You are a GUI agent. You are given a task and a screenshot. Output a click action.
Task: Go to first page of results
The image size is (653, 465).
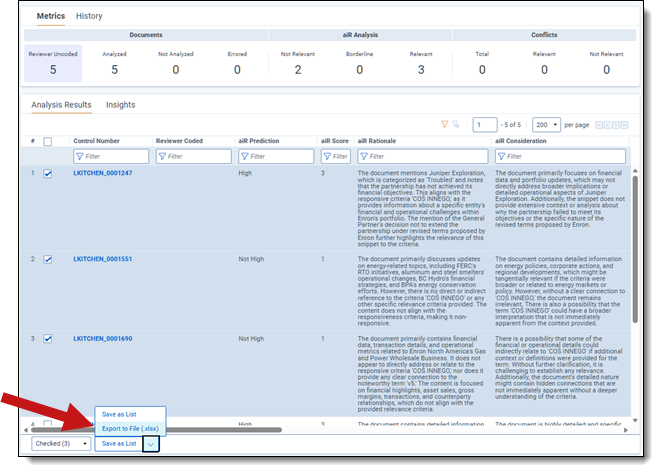pos(599,125)
